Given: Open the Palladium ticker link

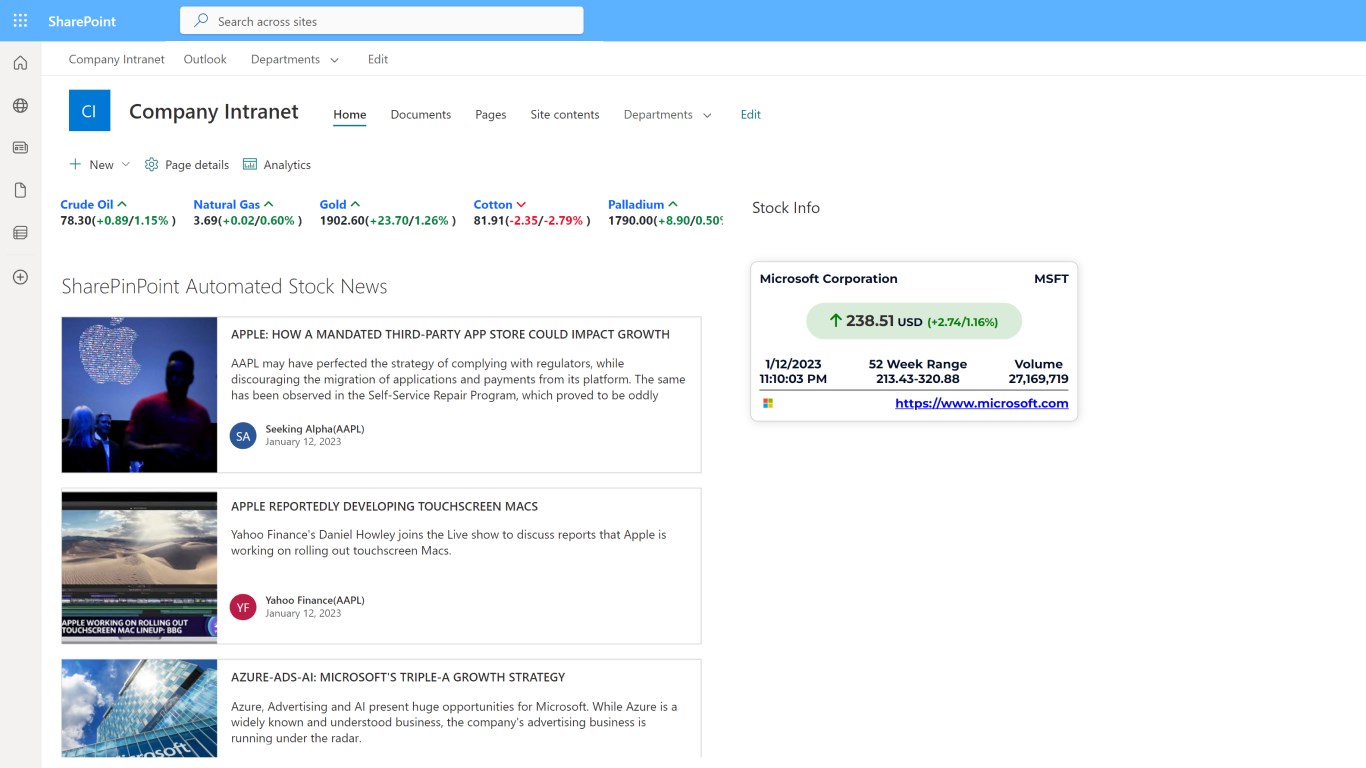Looking at the screenshot, I should (636, 204).
